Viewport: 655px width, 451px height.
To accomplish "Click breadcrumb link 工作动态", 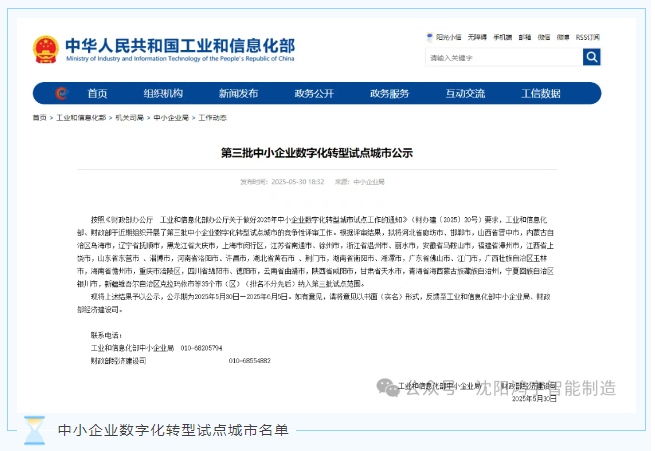I will coord(212,118).
